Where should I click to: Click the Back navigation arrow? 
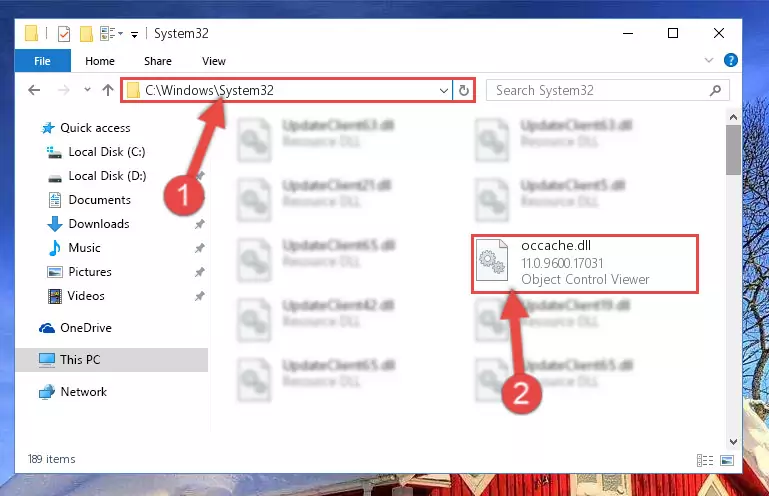(34, 90)
